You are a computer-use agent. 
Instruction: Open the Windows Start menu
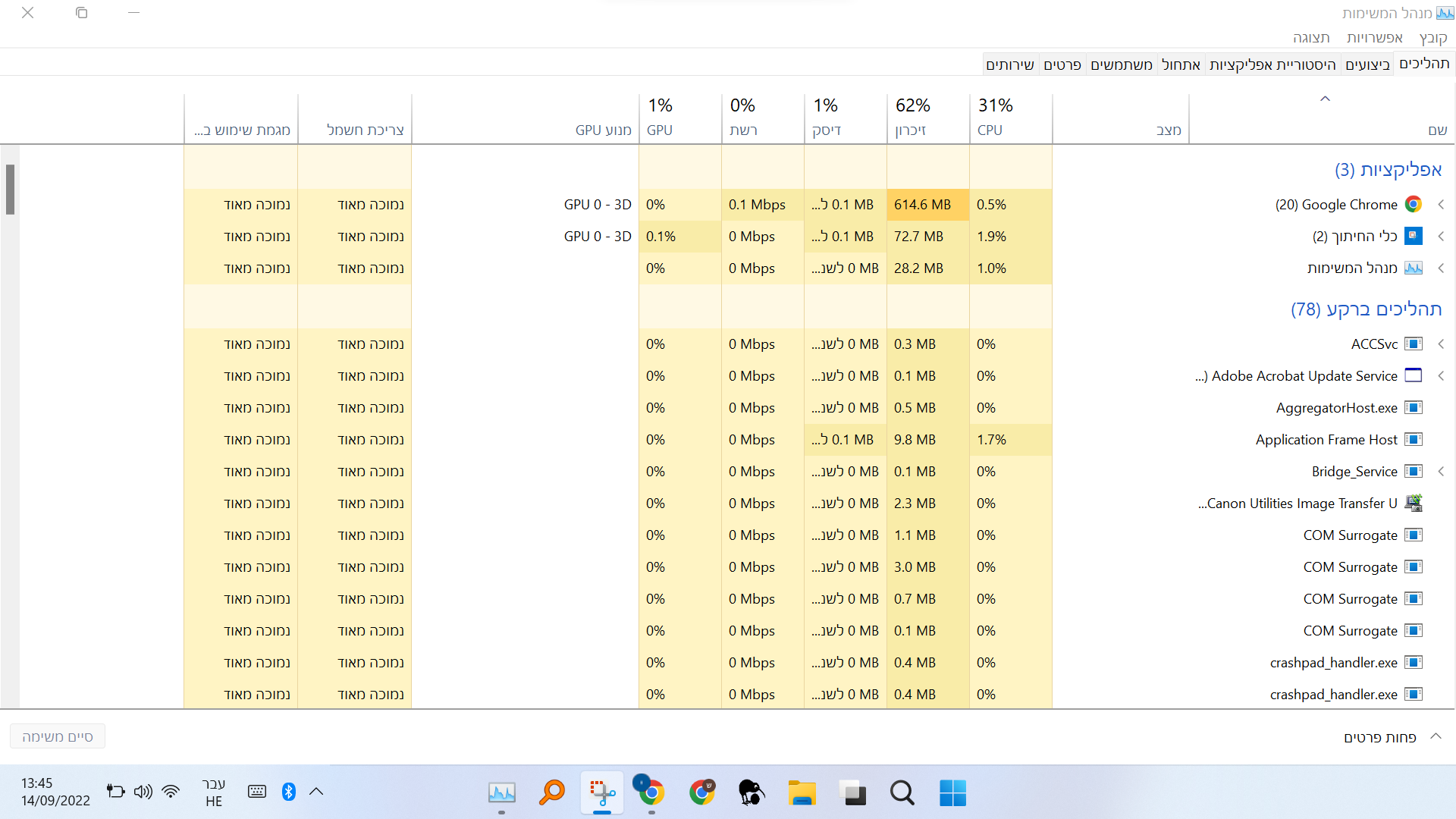(x=952, y=793)
